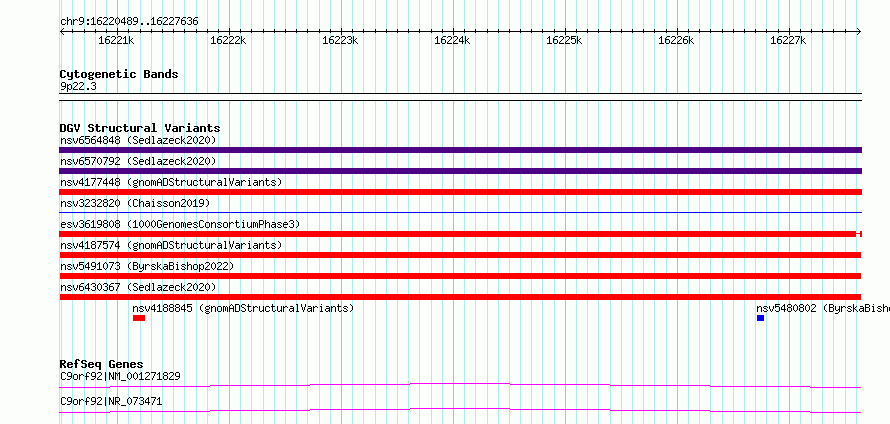Click the purple bar for nsv6564848
Viewport: 890px width, 424px height.
[x=460, y=150]
